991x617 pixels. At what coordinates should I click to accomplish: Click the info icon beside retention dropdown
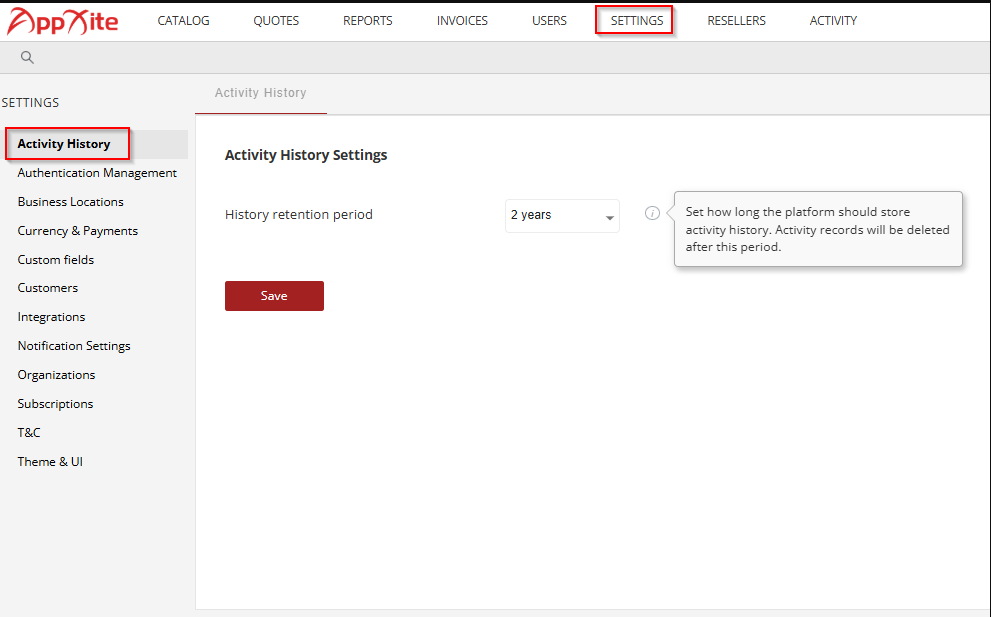[x=652, y=214]
